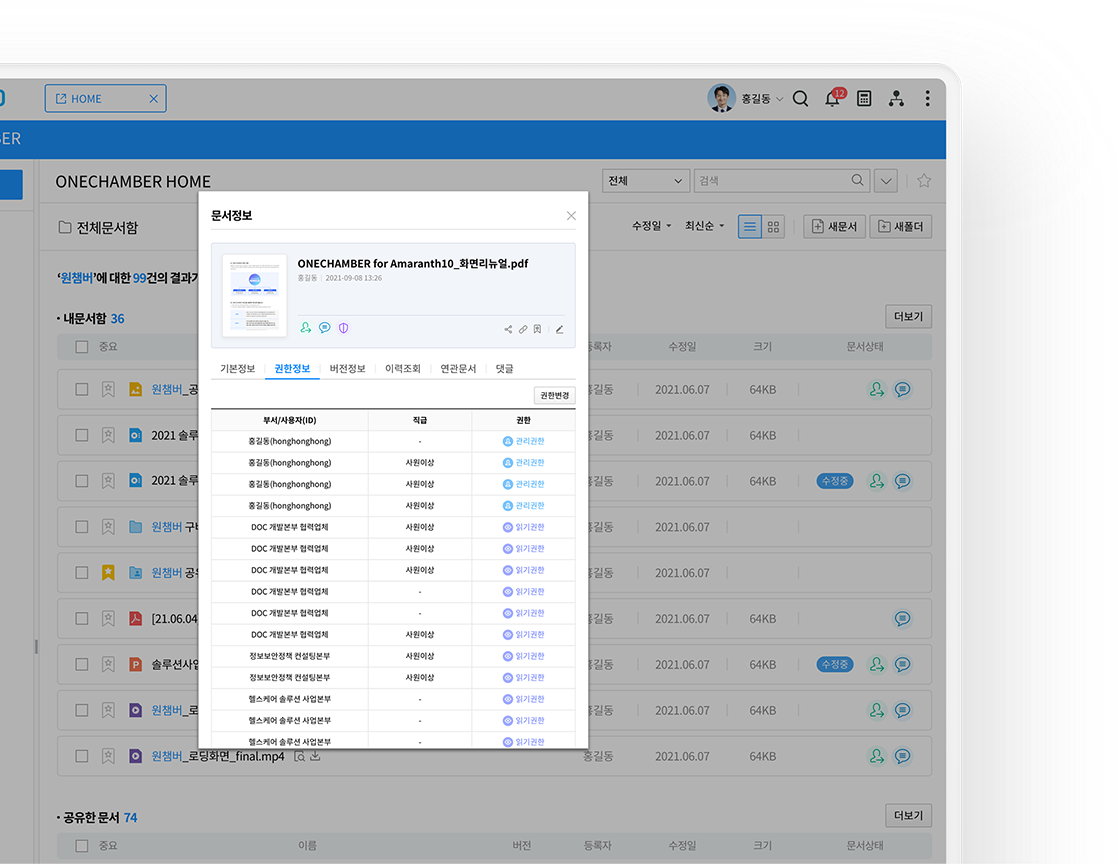Unmark the gold important bookmark

coord(108,572)
